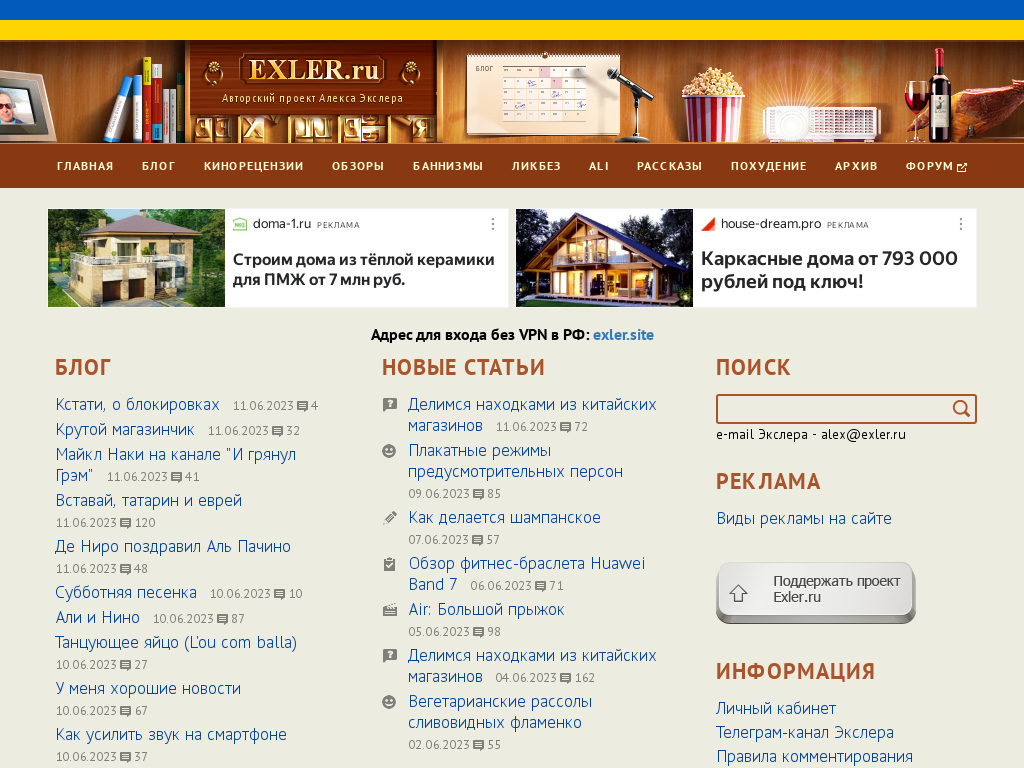
Task: Click pencil icon beside 'Как делается шампанское'
Action: pyautogui.click(x=389, y=518)
